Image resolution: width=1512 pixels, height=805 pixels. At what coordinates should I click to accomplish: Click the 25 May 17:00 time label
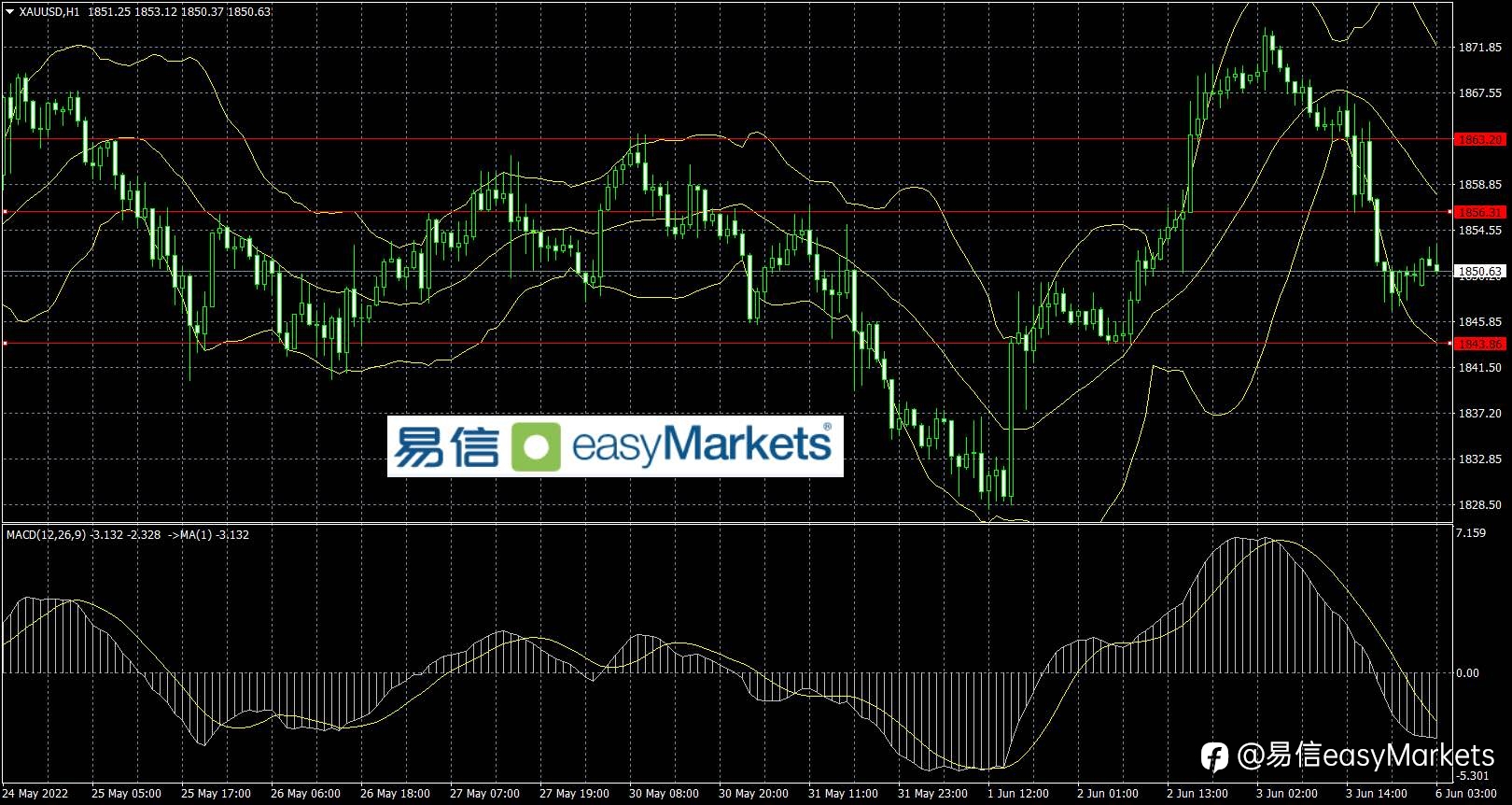pyautogui.click(x=217, y=794)
